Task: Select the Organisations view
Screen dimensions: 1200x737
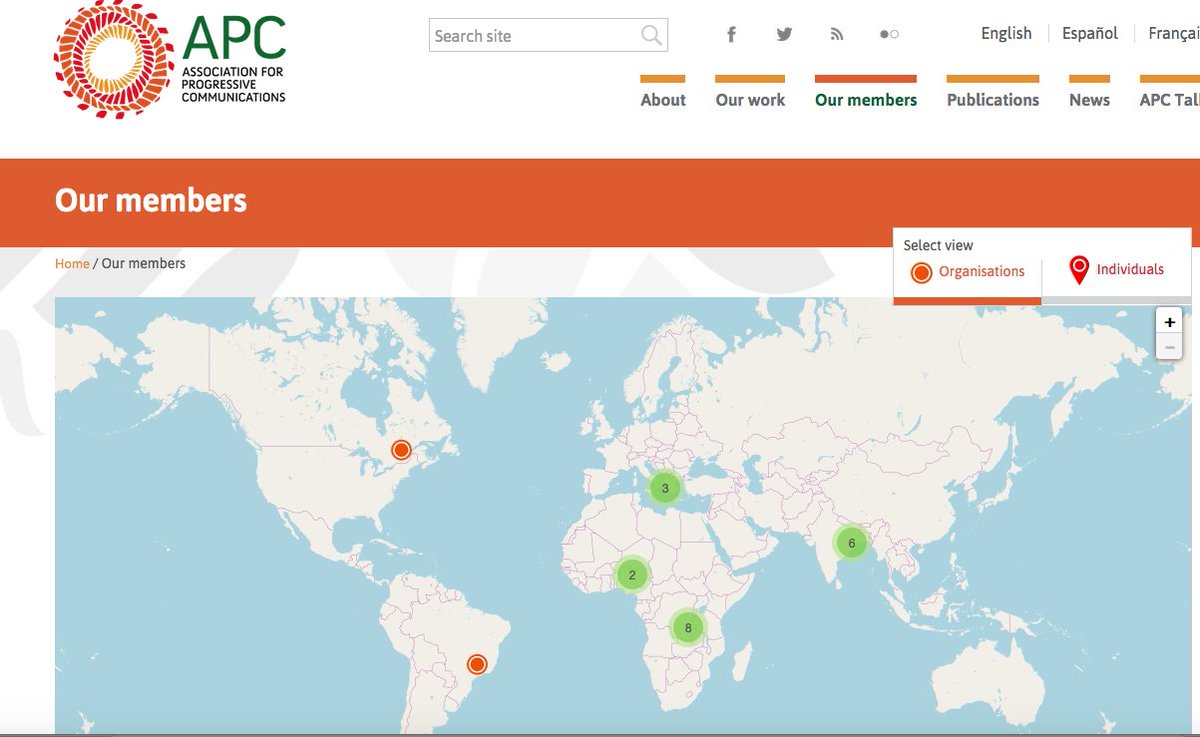Action: 967,272
